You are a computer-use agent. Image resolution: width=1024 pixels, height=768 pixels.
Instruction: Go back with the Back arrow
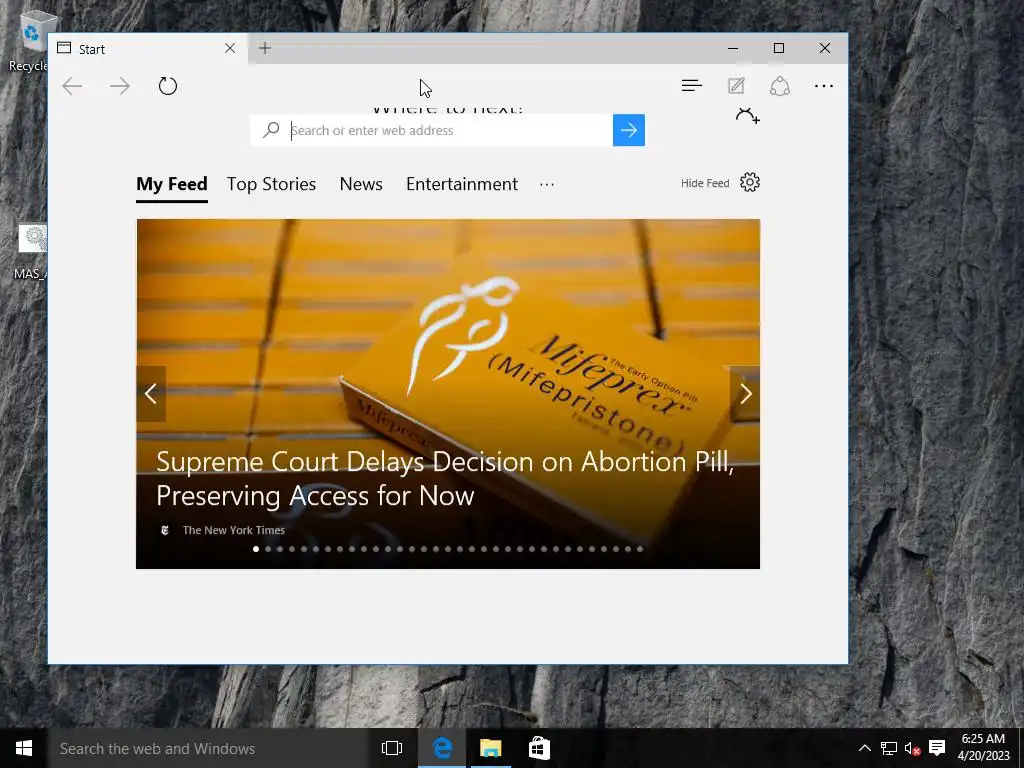point(72,86)
